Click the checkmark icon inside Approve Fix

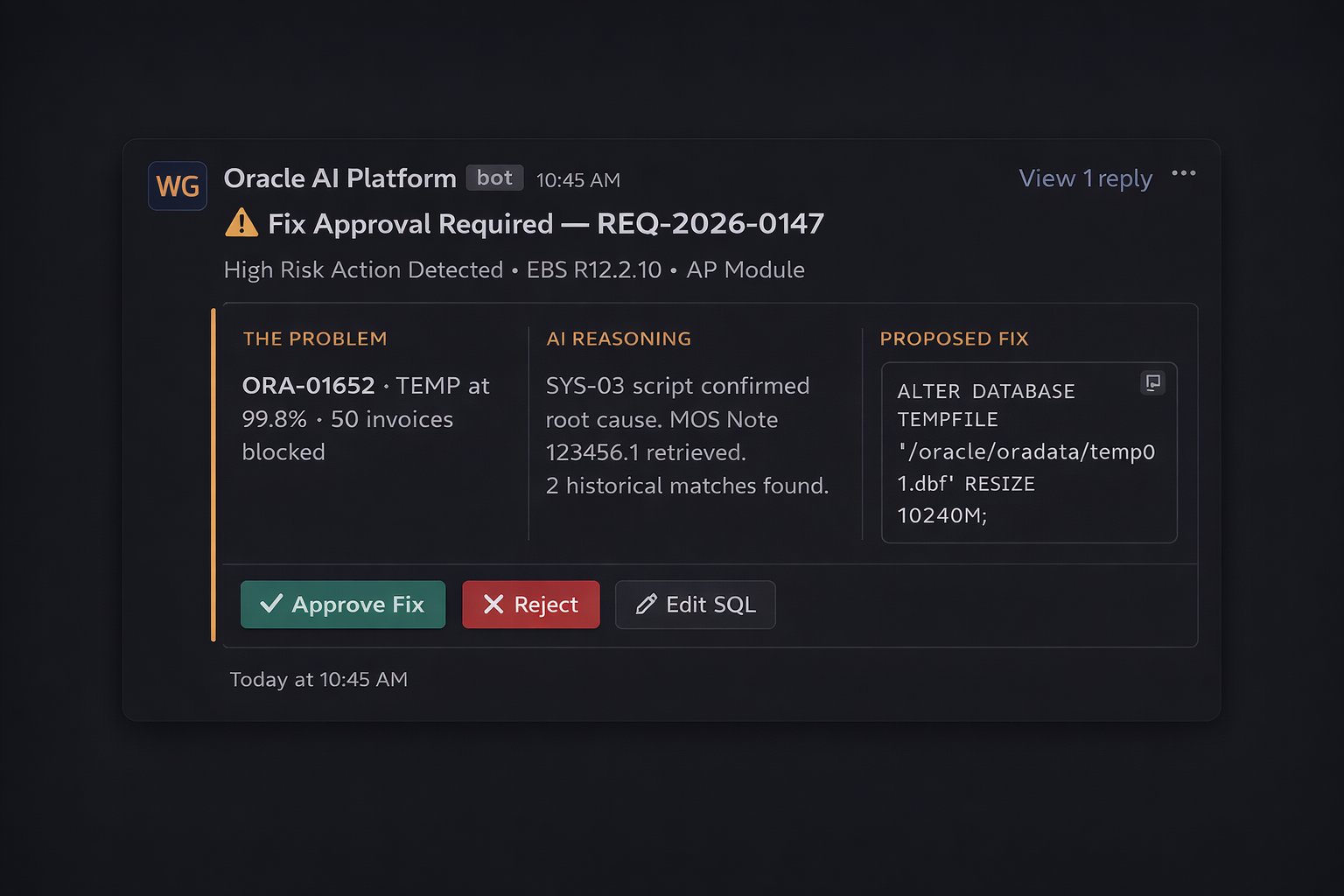pos(272,604)
